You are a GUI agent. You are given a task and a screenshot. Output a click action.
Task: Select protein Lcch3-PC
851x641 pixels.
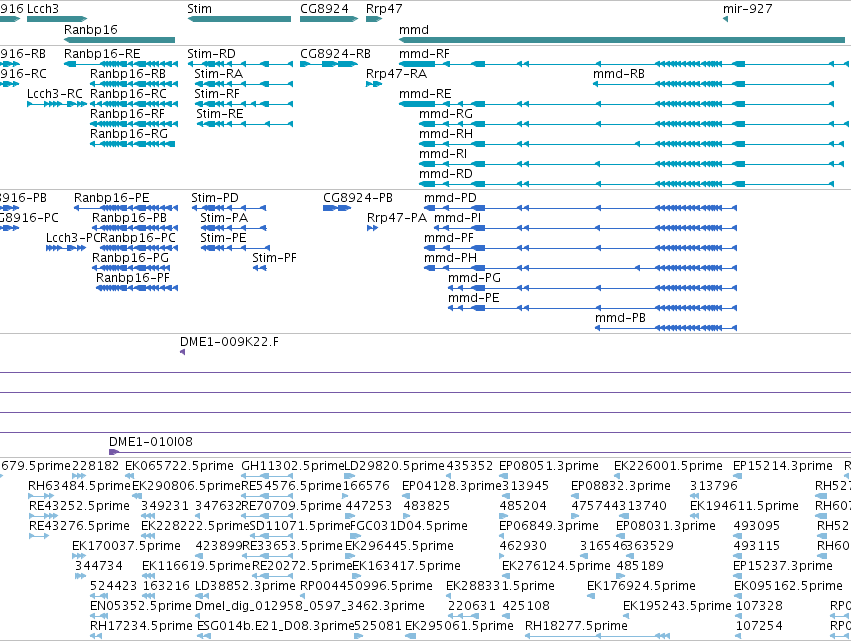tap(73, 238)
